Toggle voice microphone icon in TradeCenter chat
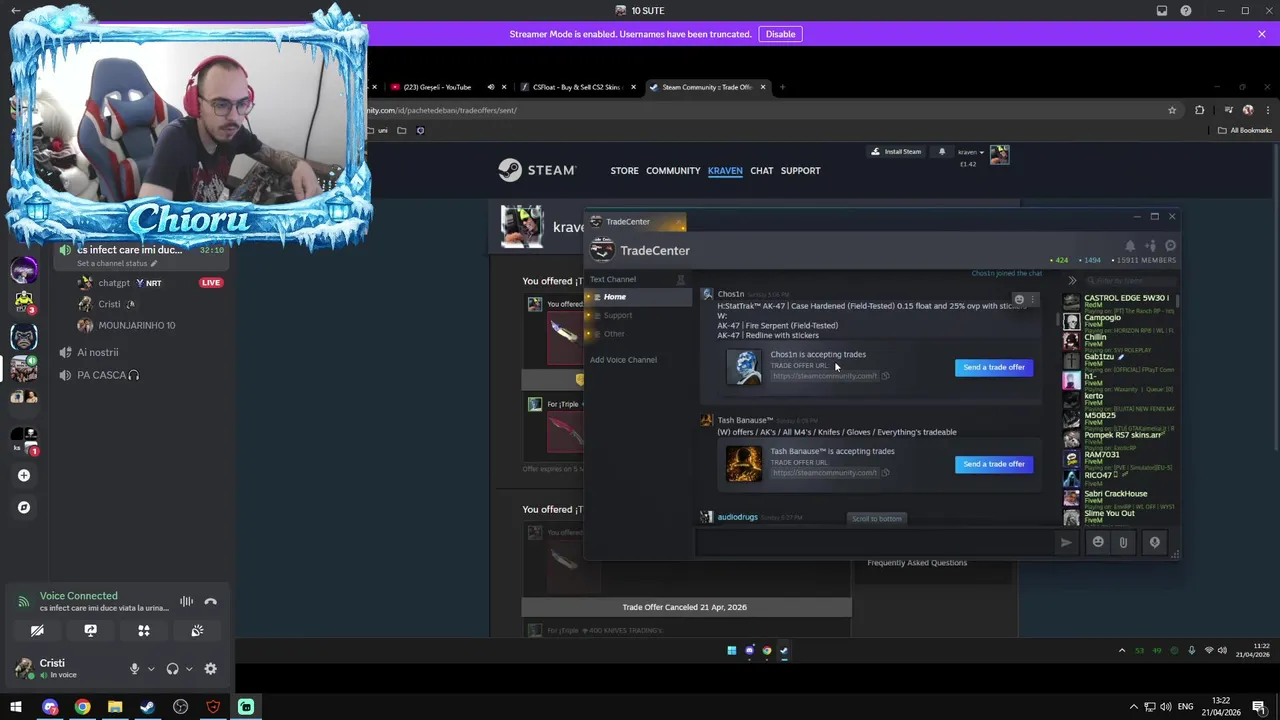The width and height of the screenshot is (1280, 720). 1154,542
